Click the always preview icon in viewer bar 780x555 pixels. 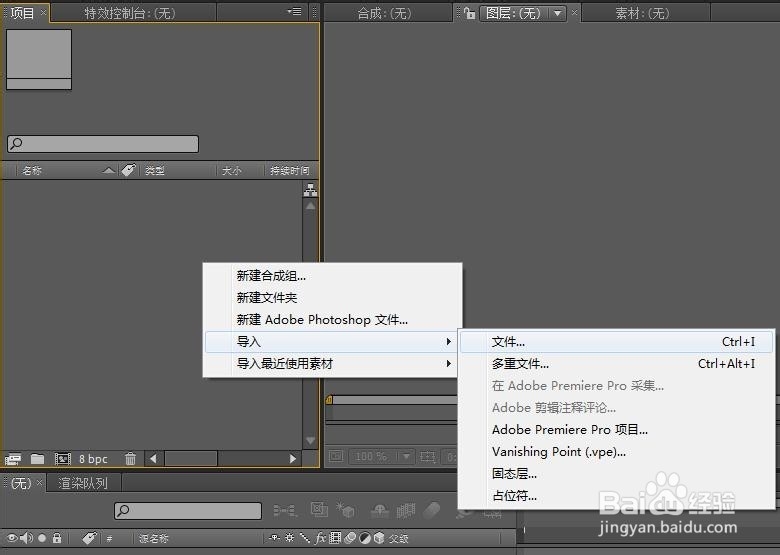pyautogui.click(x=336, y=456)
